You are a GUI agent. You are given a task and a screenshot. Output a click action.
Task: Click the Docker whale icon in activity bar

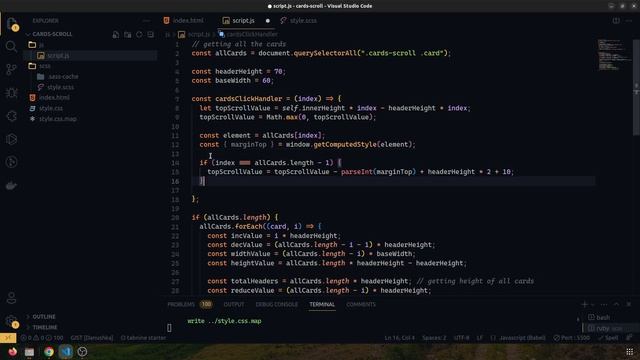[x=11, y=185]
